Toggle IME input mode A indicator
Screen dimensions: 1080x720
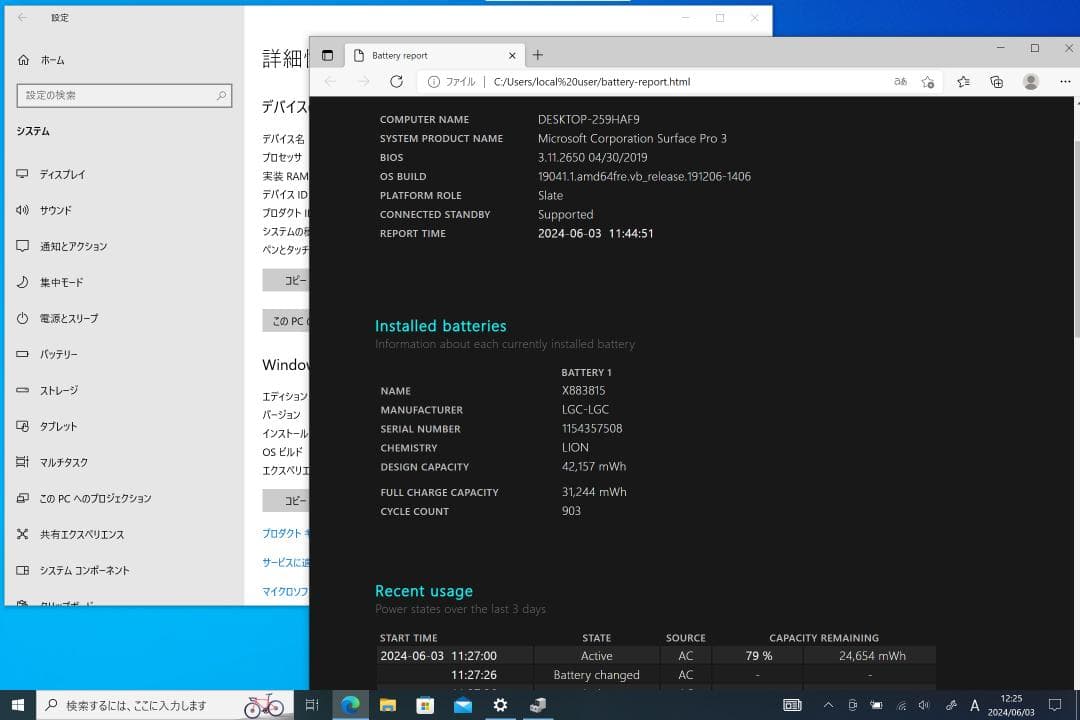point(974,705)
